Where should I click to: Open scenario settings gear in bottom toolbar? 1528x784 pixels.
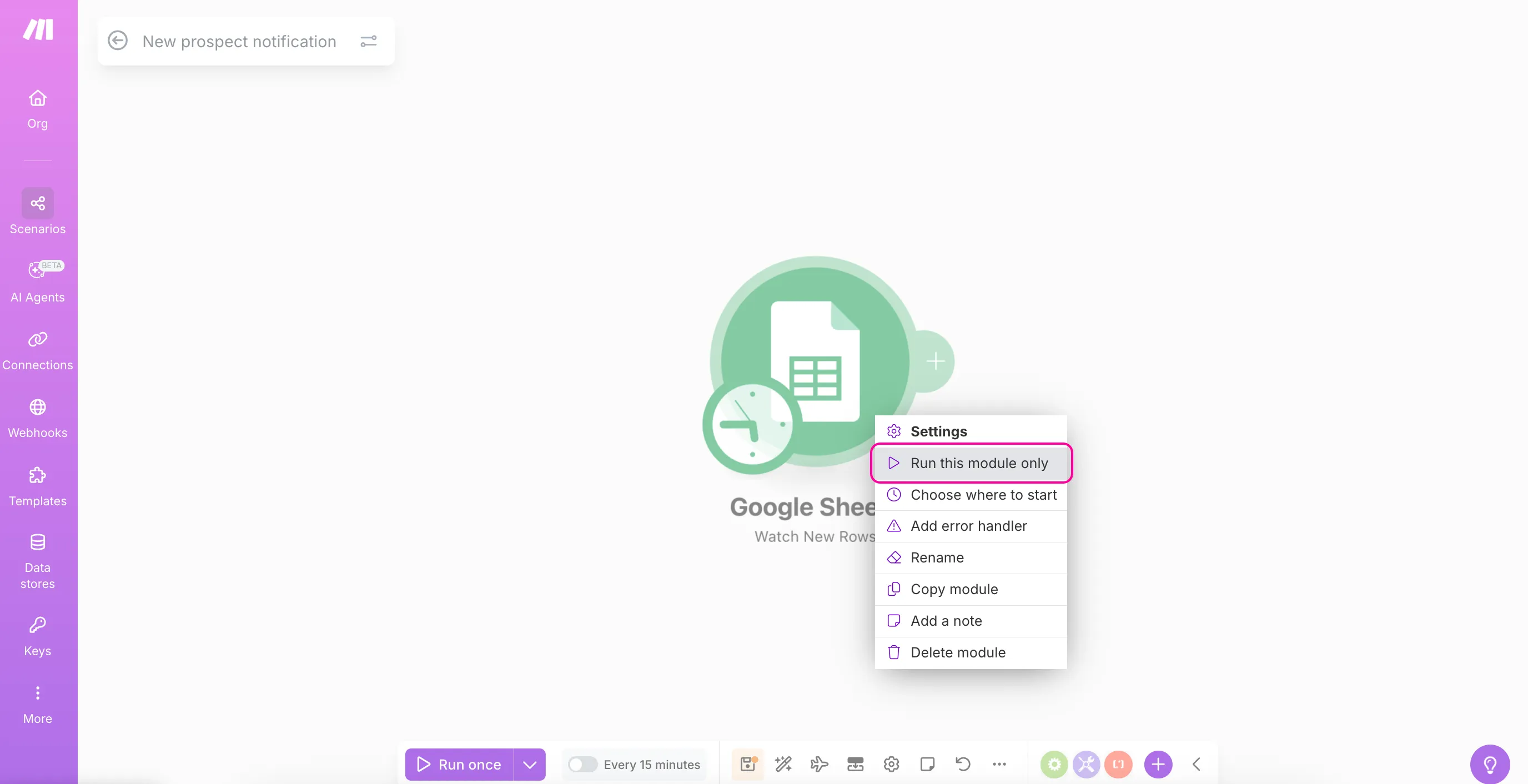[891, 764]
